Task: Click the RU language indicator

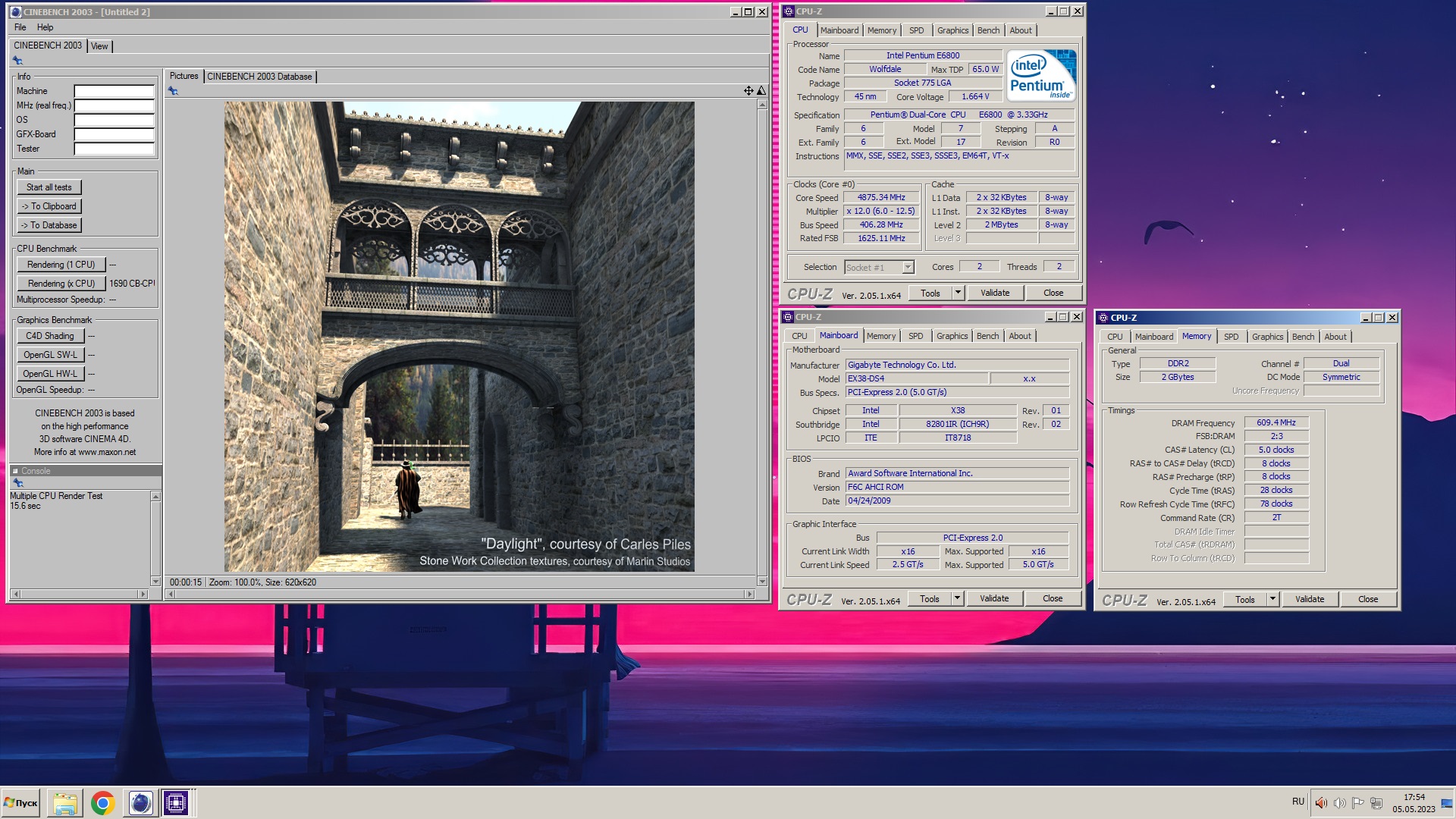Action: 1298,802
